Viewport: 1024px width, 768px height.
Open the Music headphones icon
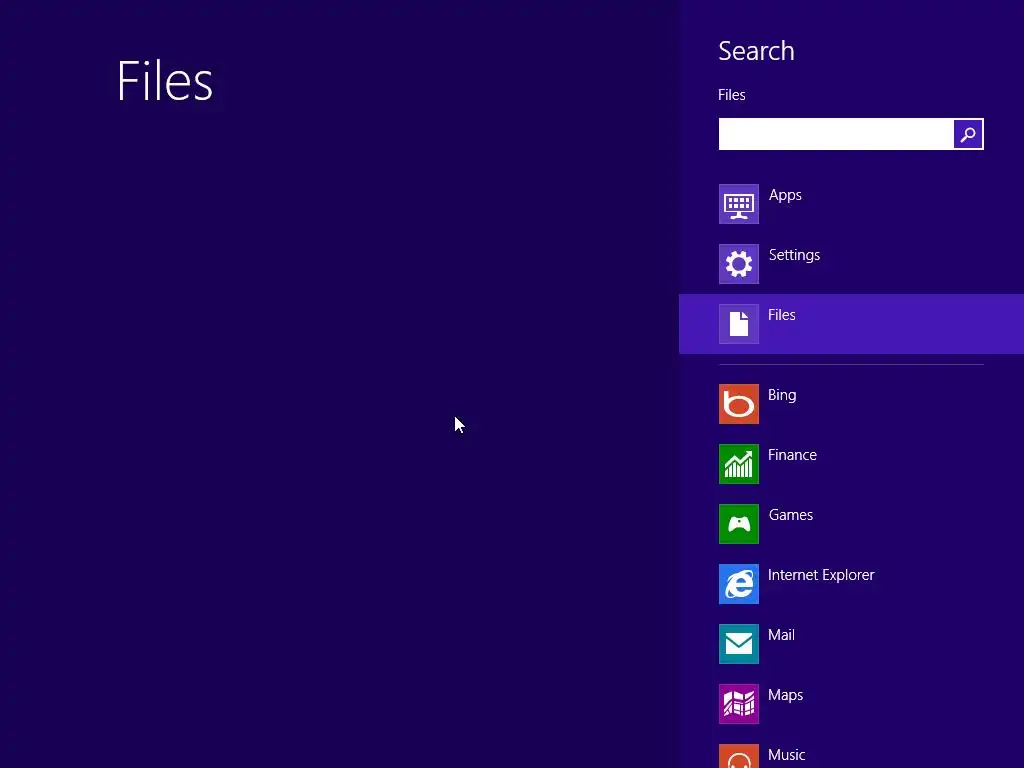739,756
